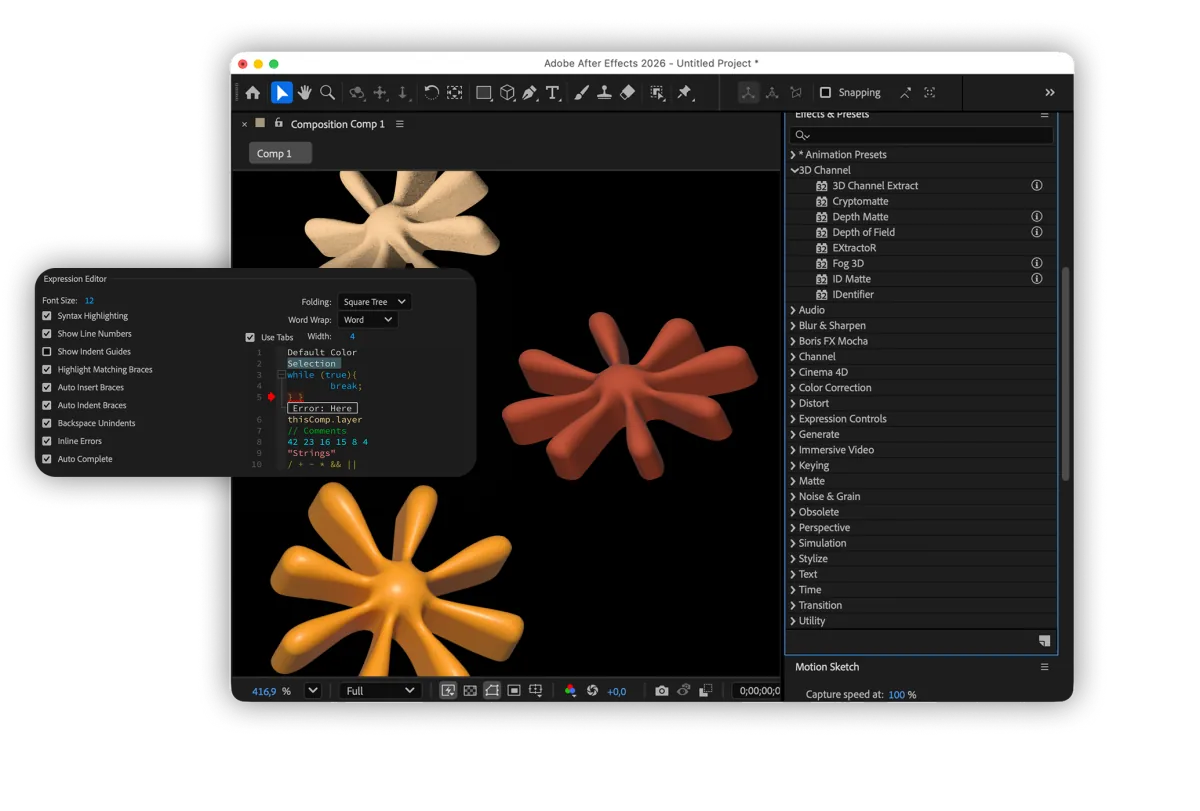This screenshot has height=811, width=1200.
Task: Select the Brush tool
Action: [582, 93]
